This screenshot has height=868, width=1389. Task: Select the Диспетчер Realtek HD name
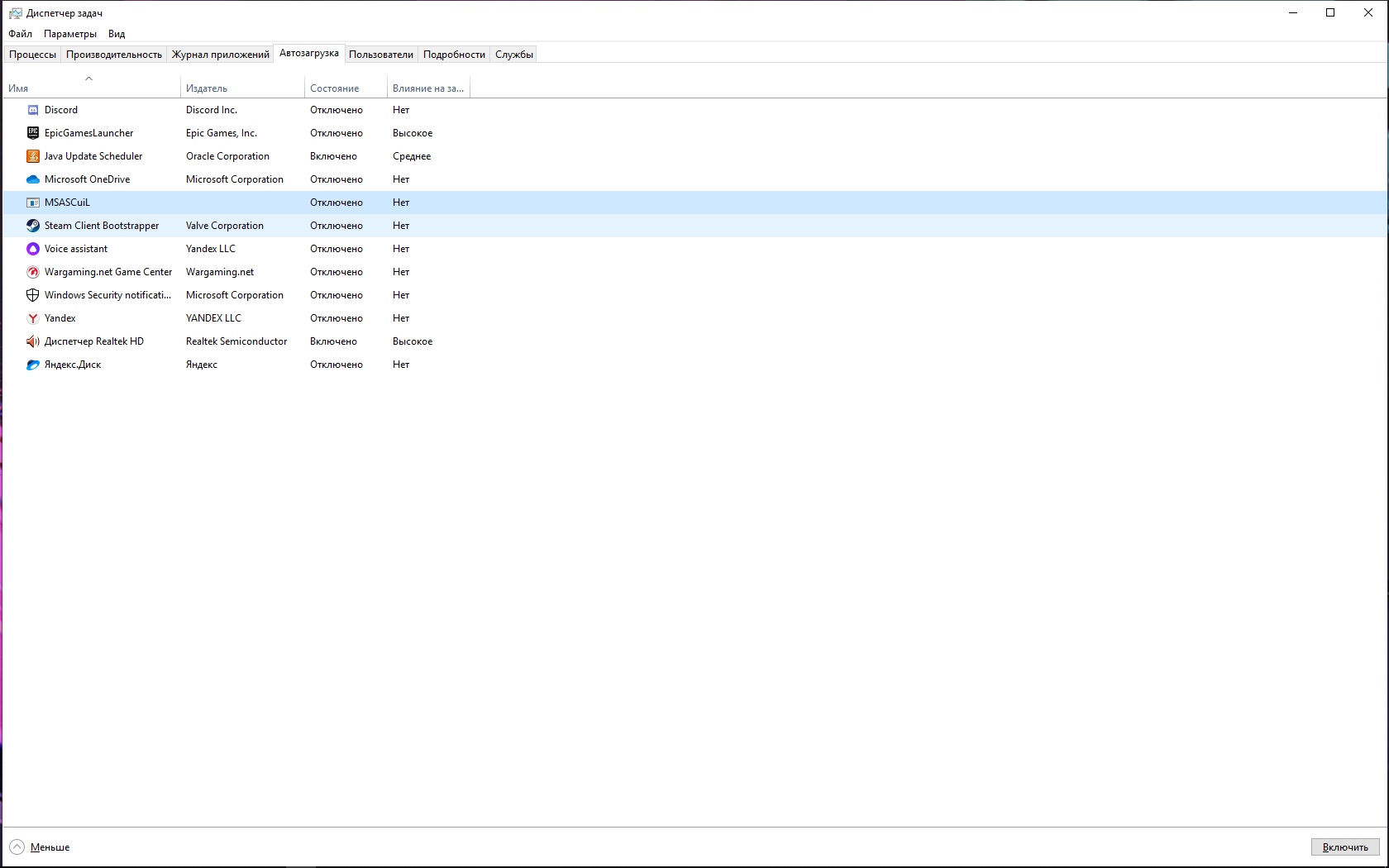[94, 341]
